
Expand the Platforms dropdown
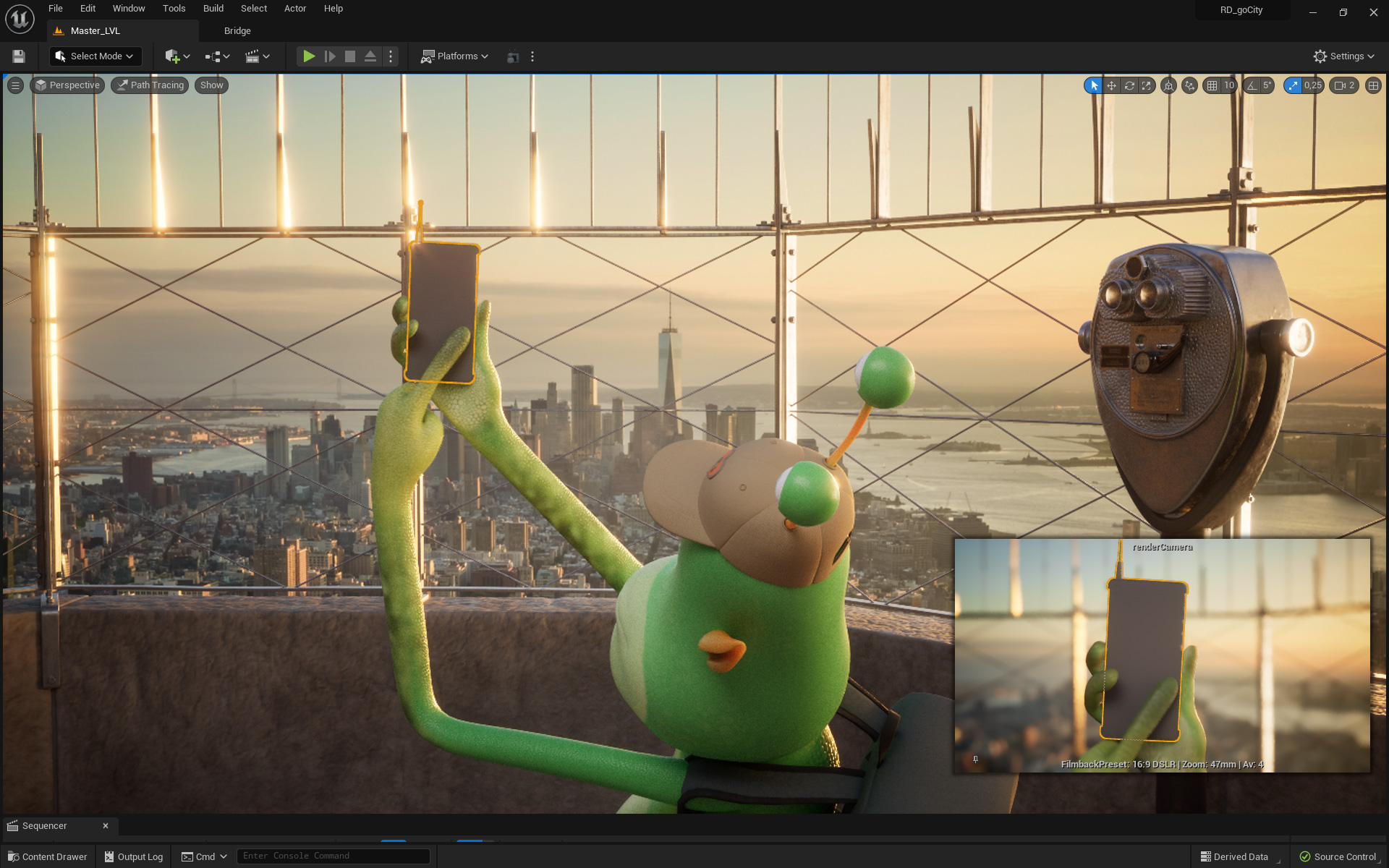pyautogui.click(x=455, y=56)
